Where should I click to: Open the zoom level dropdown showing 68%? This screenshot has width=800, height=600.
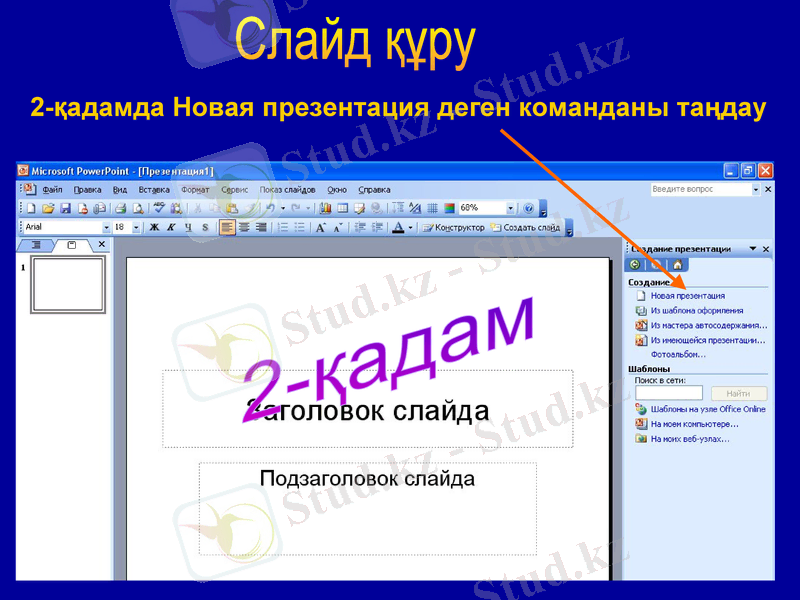(x=511, y=207)
